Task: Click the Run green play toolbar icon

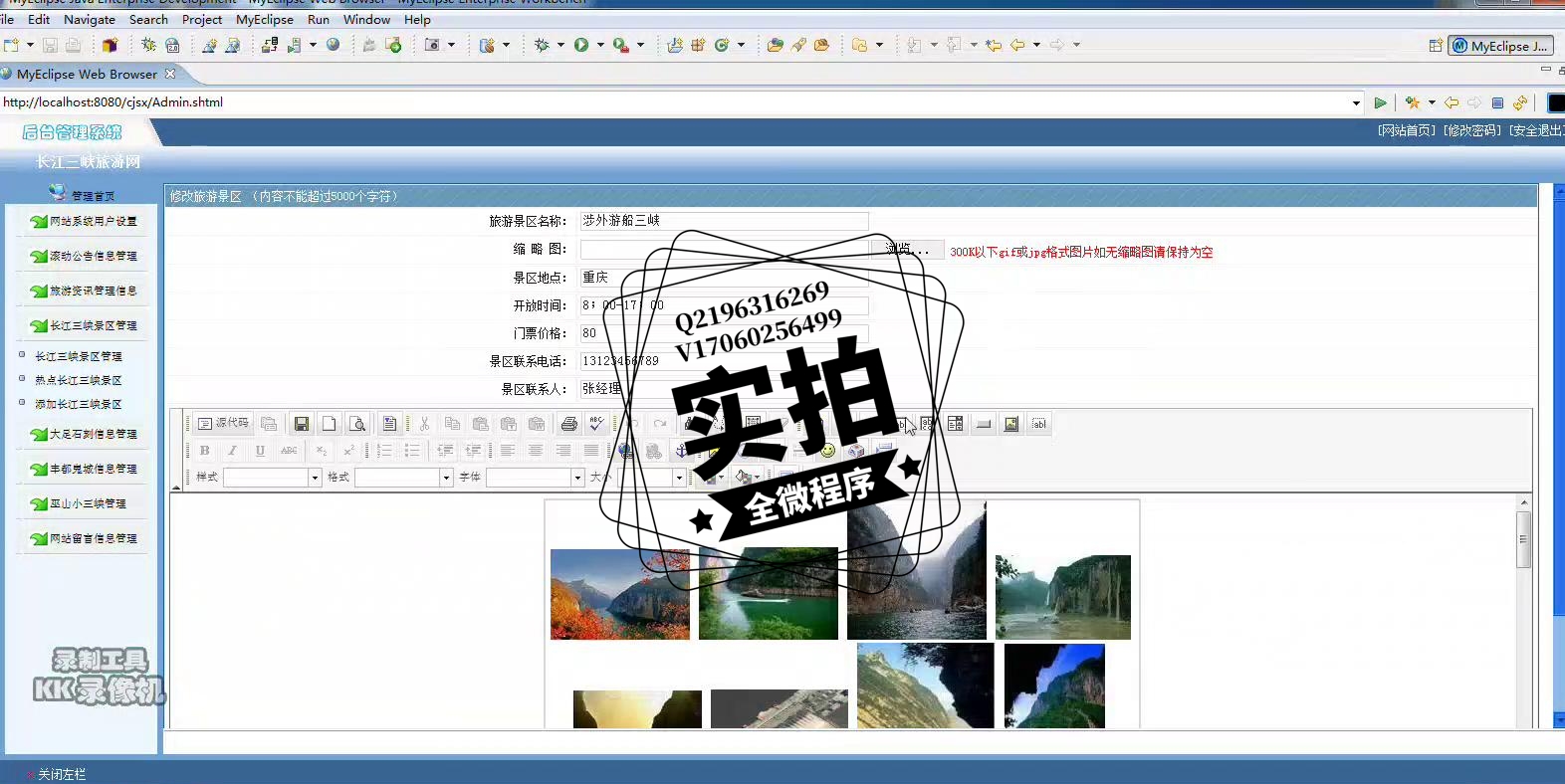Action: [x=581, y=45]
